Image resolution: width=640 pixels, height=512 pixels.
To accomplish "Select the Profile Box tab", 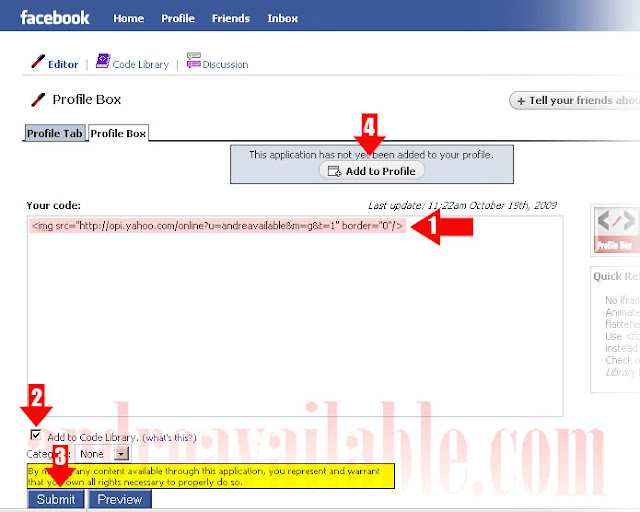I will tap(118, 134).
